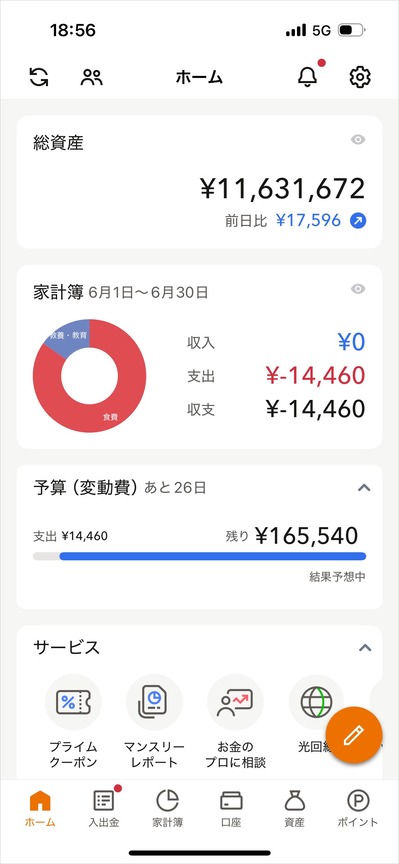
Task: Open the 光回線 globe icon
Action: pyautogui.click(x=316, y=703)
